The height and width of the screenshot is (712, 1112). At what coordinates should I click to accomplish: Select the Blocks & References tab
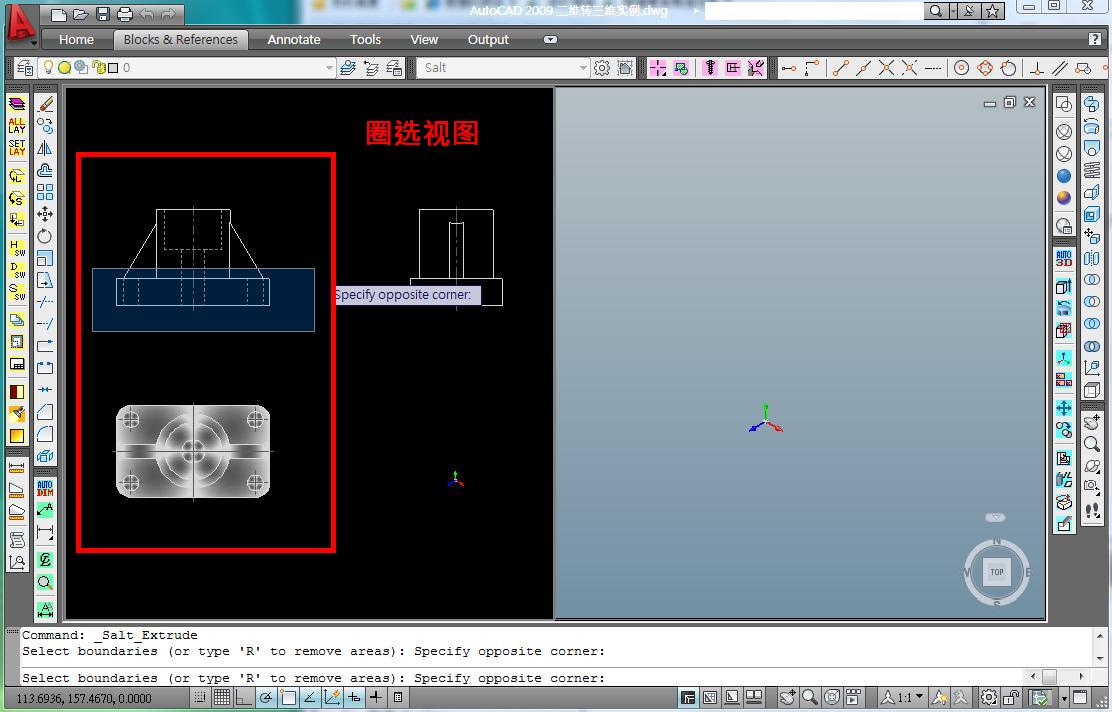[x=181, y=40]
